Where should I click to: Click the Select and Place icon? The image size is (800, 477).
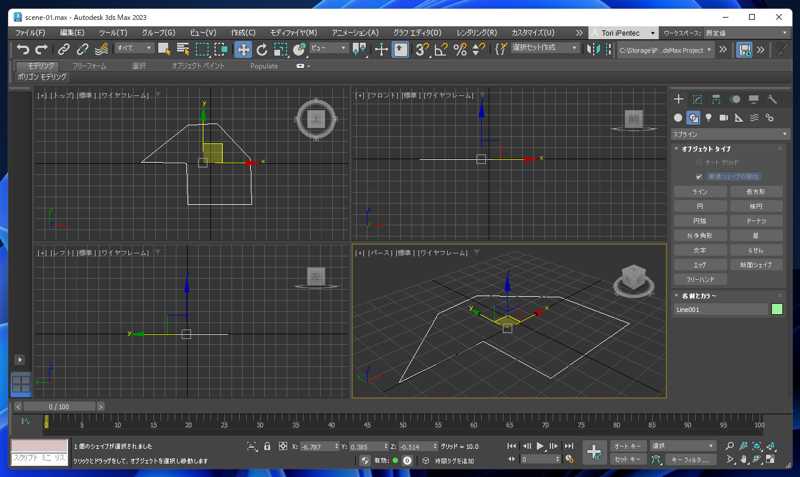pos(299,49)
